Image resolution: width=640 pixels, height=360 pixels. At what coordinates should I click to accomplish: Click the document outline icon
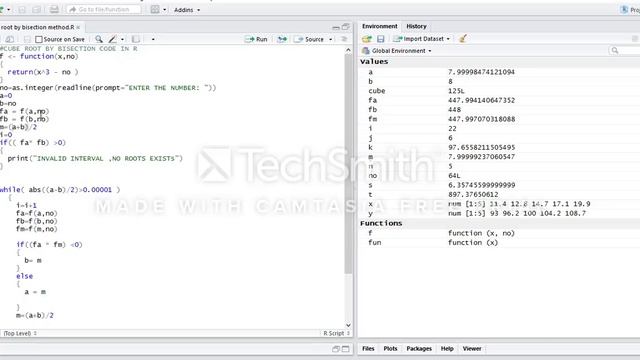pos(344,39)
